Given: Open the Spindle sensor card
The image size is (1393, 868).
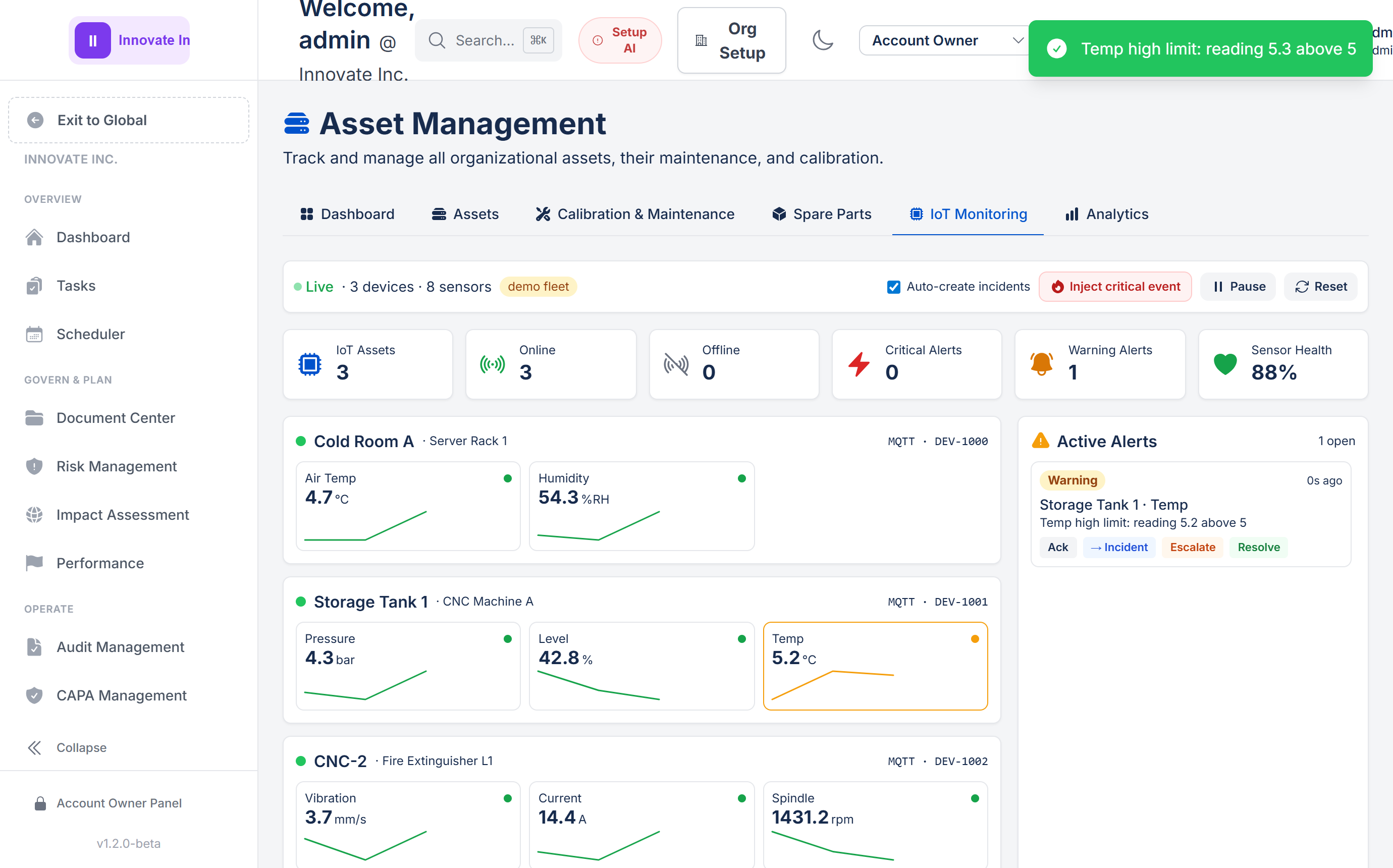Looking at the screenshot, I should click(875, 825).
